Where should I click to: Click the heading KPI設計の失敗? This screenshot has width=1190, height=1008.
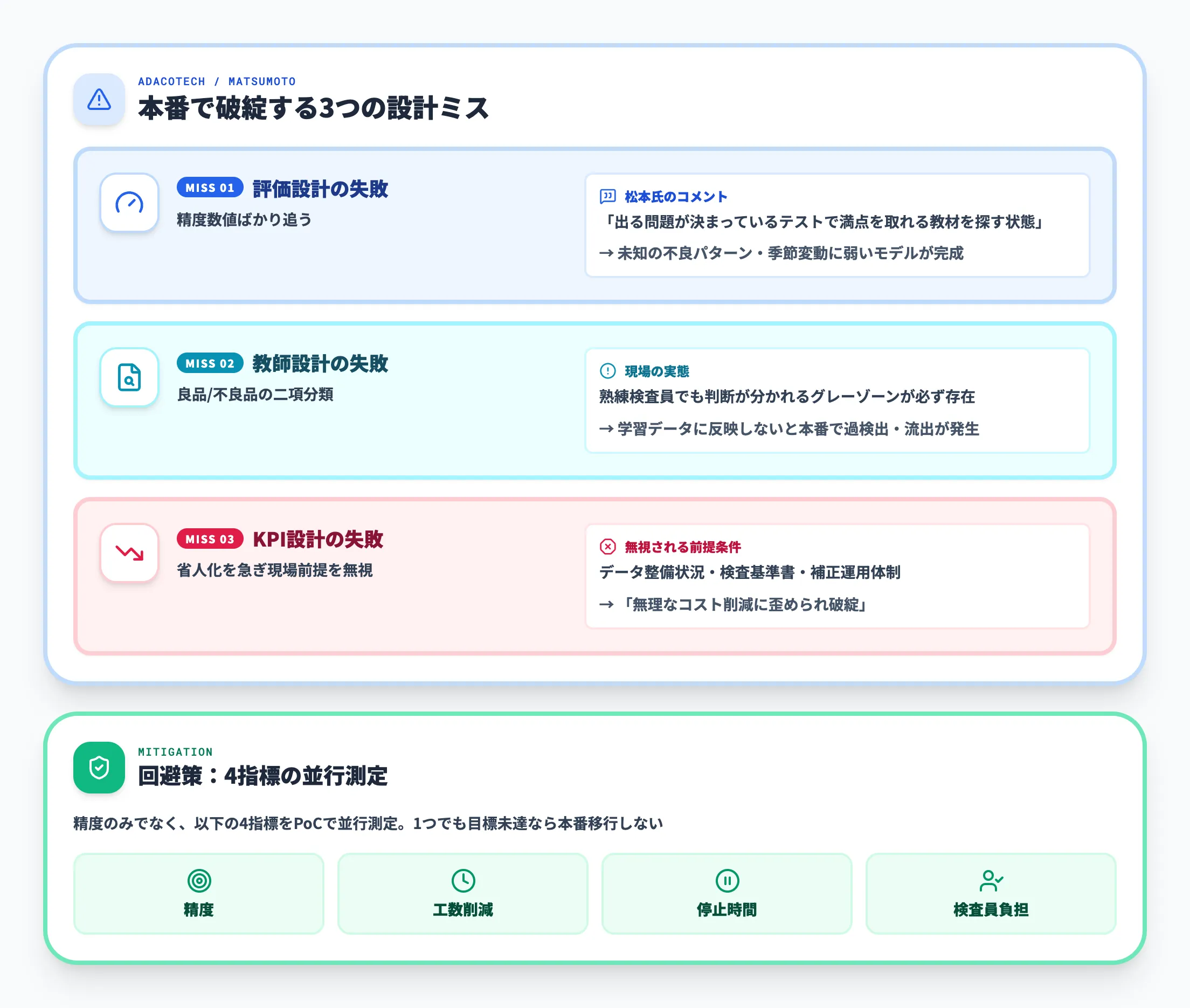point(317,539)
